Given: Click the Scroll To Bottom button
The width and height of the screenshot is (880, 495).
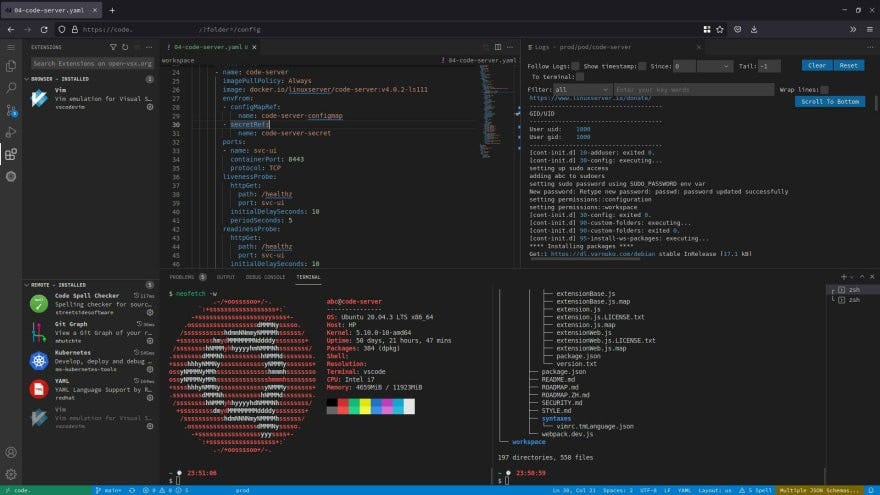Looking at the screenshot, I should [829, 102].
